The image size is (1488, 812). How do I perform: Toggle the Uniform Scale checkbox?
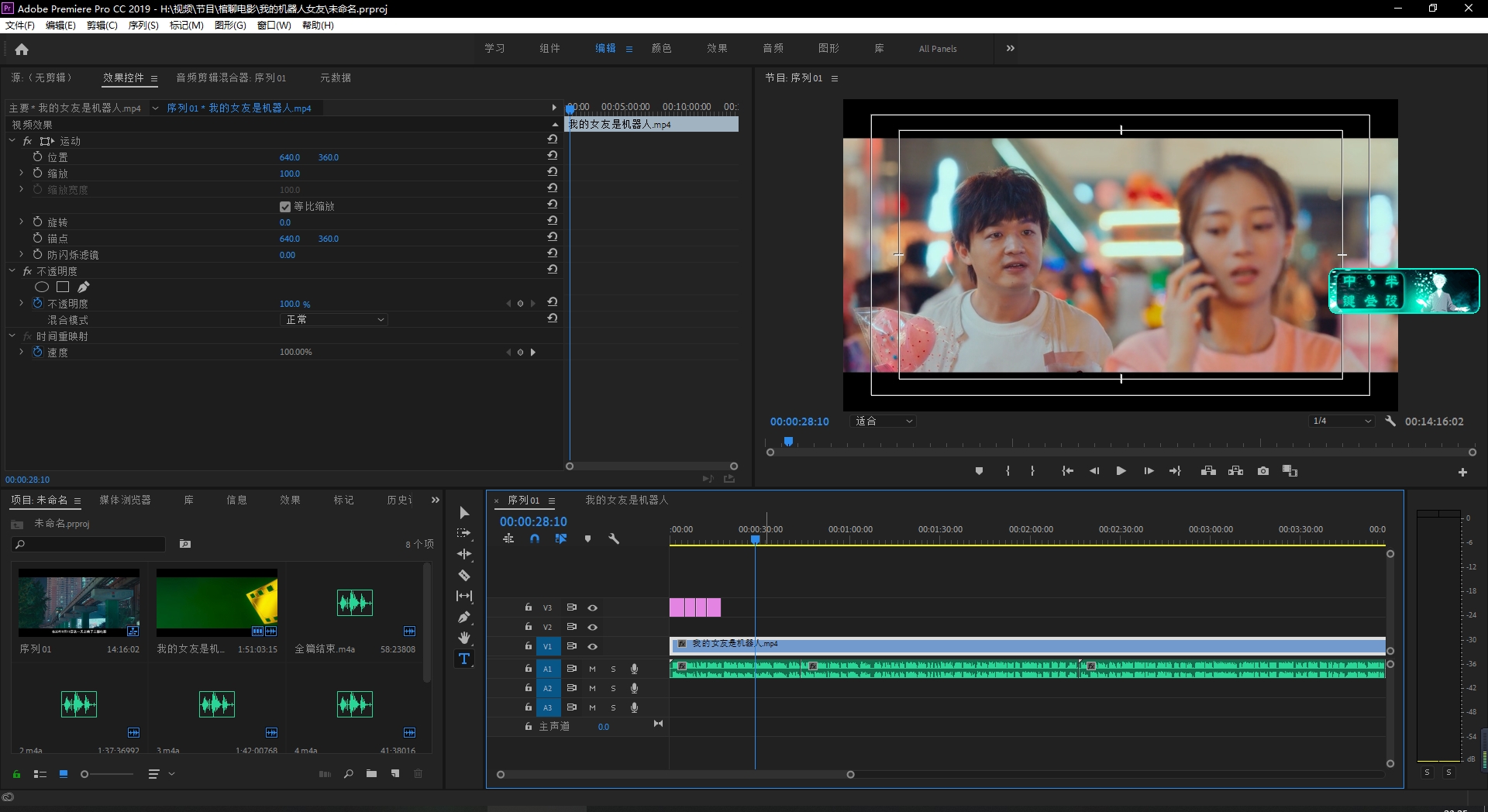284,206
